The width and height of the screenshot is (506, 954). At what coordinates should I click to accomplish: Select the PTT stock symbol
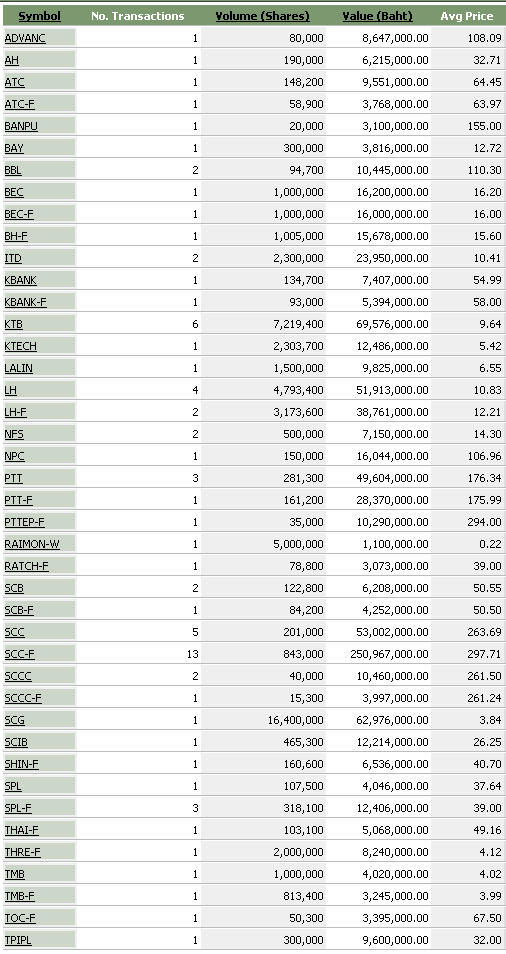point(13,478)
